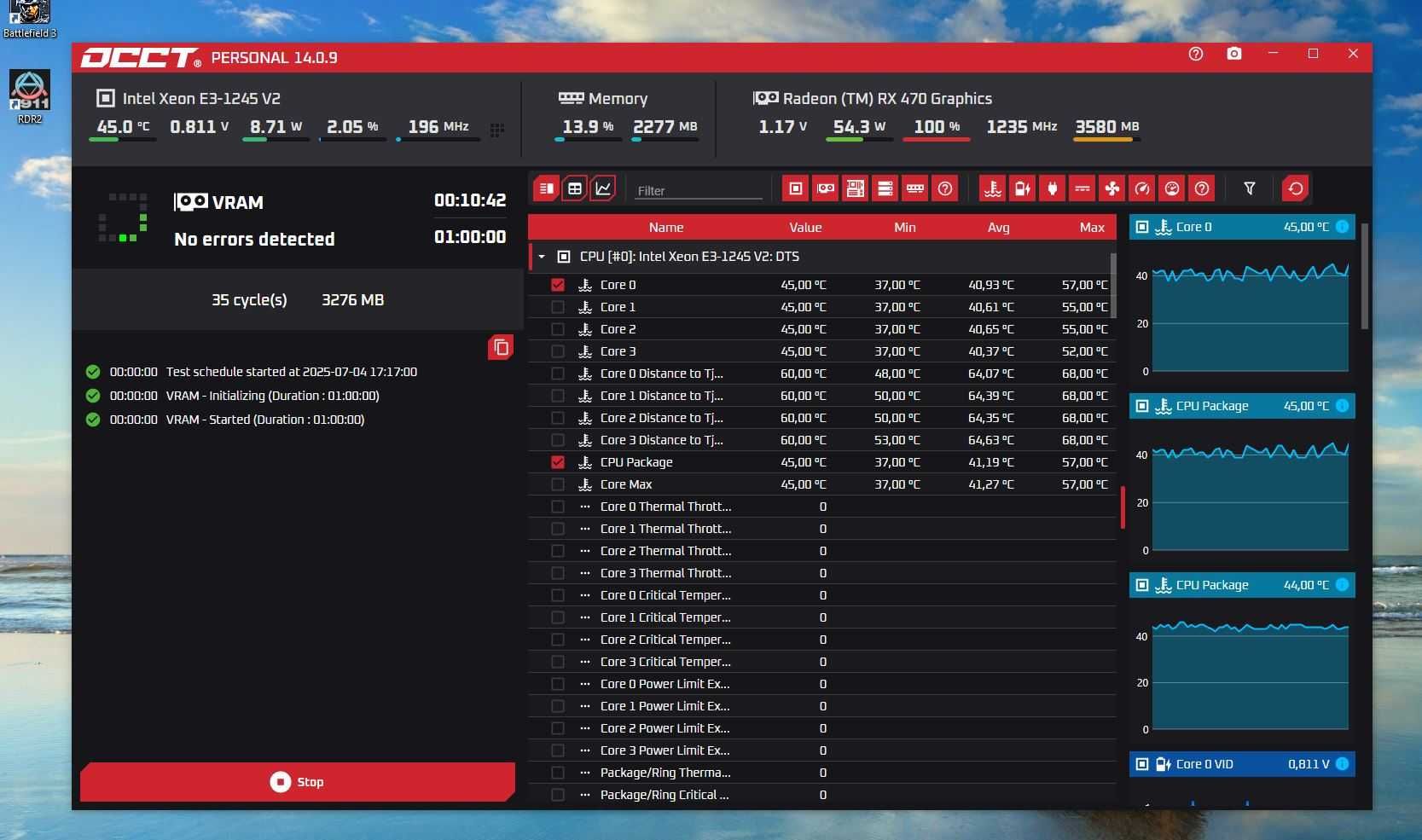The width and height of the screenshot is (1422, 840).
Task: Switch monitoring to the graph view mode
Action: 604,188
